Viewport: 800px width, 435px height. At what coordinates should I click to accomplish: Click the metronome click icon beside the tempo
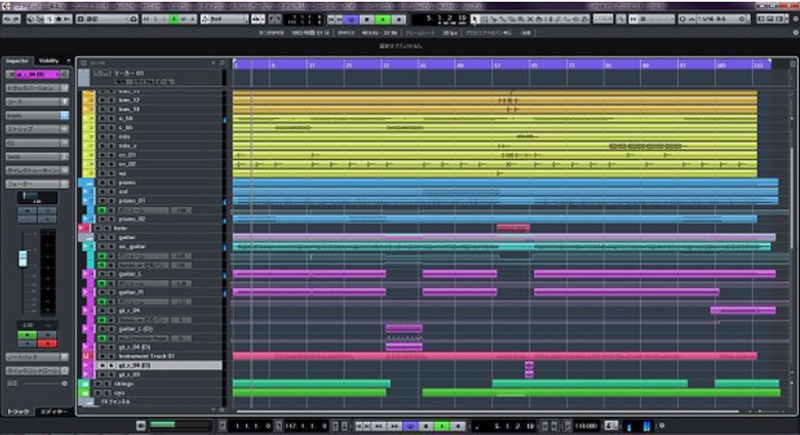(x=610, y=425)
